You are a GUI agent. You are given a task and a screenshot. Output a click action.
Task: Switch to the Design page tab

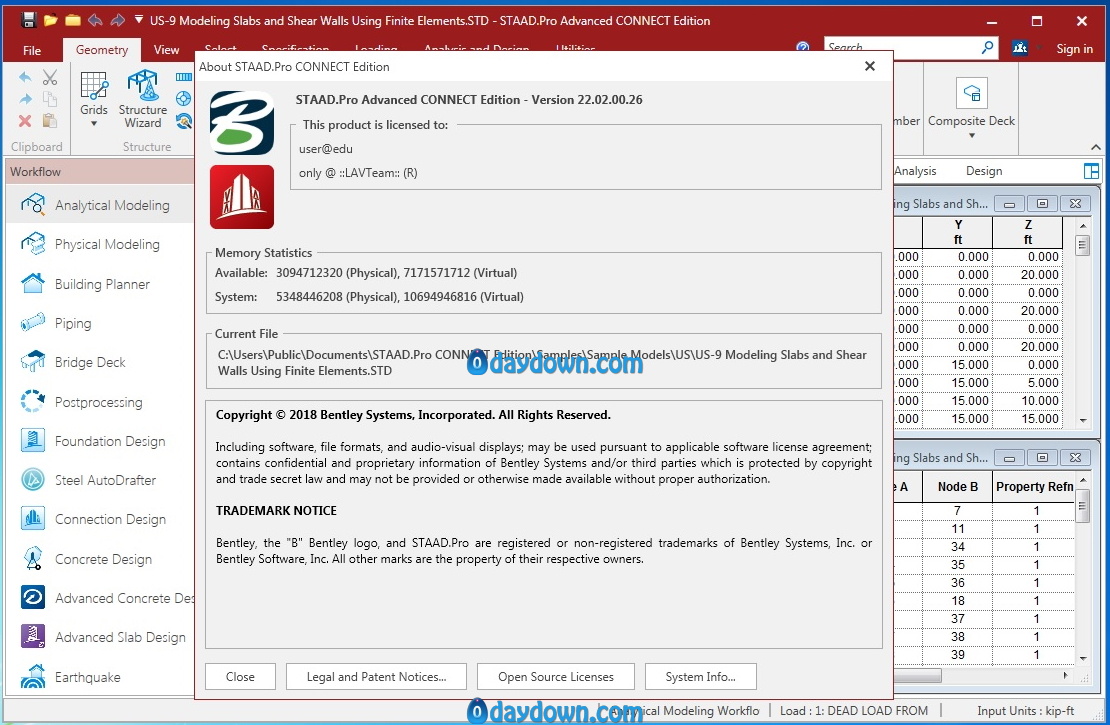(x=984, y=171)
